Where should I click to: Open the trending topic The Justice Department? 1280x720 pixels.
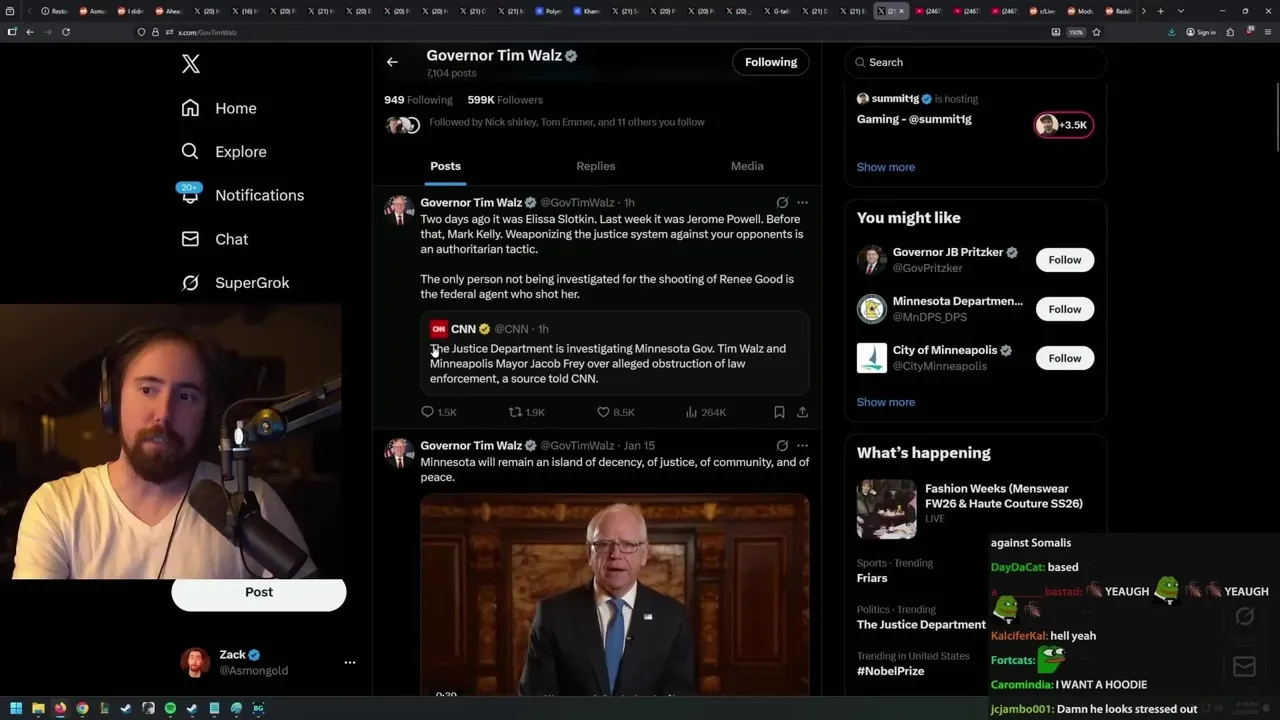(x=921, y=625)
